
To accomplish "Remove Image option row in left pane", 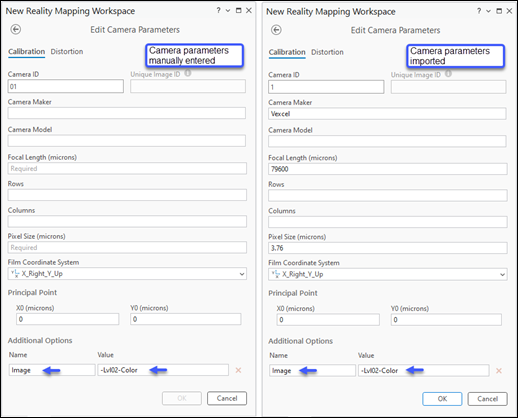I will pos(238,370).
